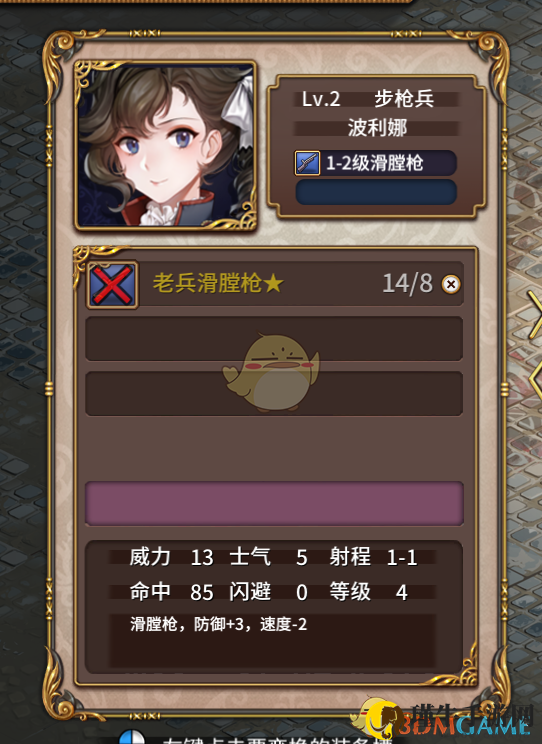This screenshot has height=744, width=542.
Task: Click the 滑膛枪 防御+3 description text
Action: (x=218, y=624)
